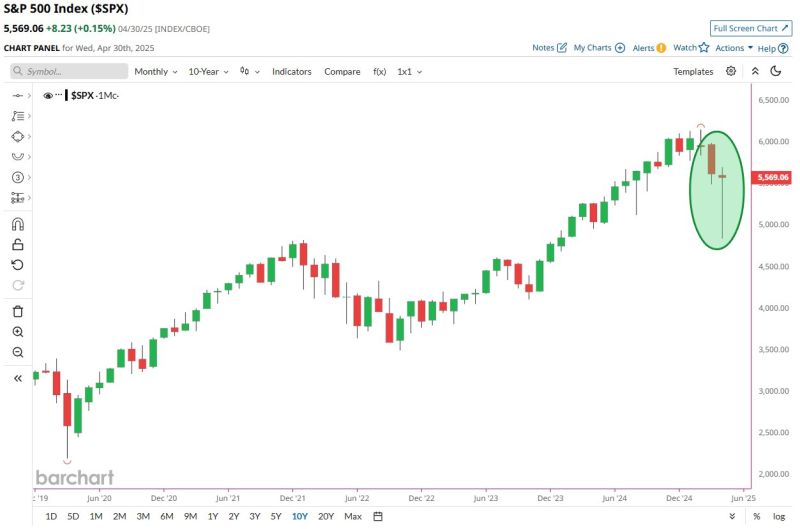Delete drawings with the trash icon
Viewport: 800px width, 529px height.
17,311
